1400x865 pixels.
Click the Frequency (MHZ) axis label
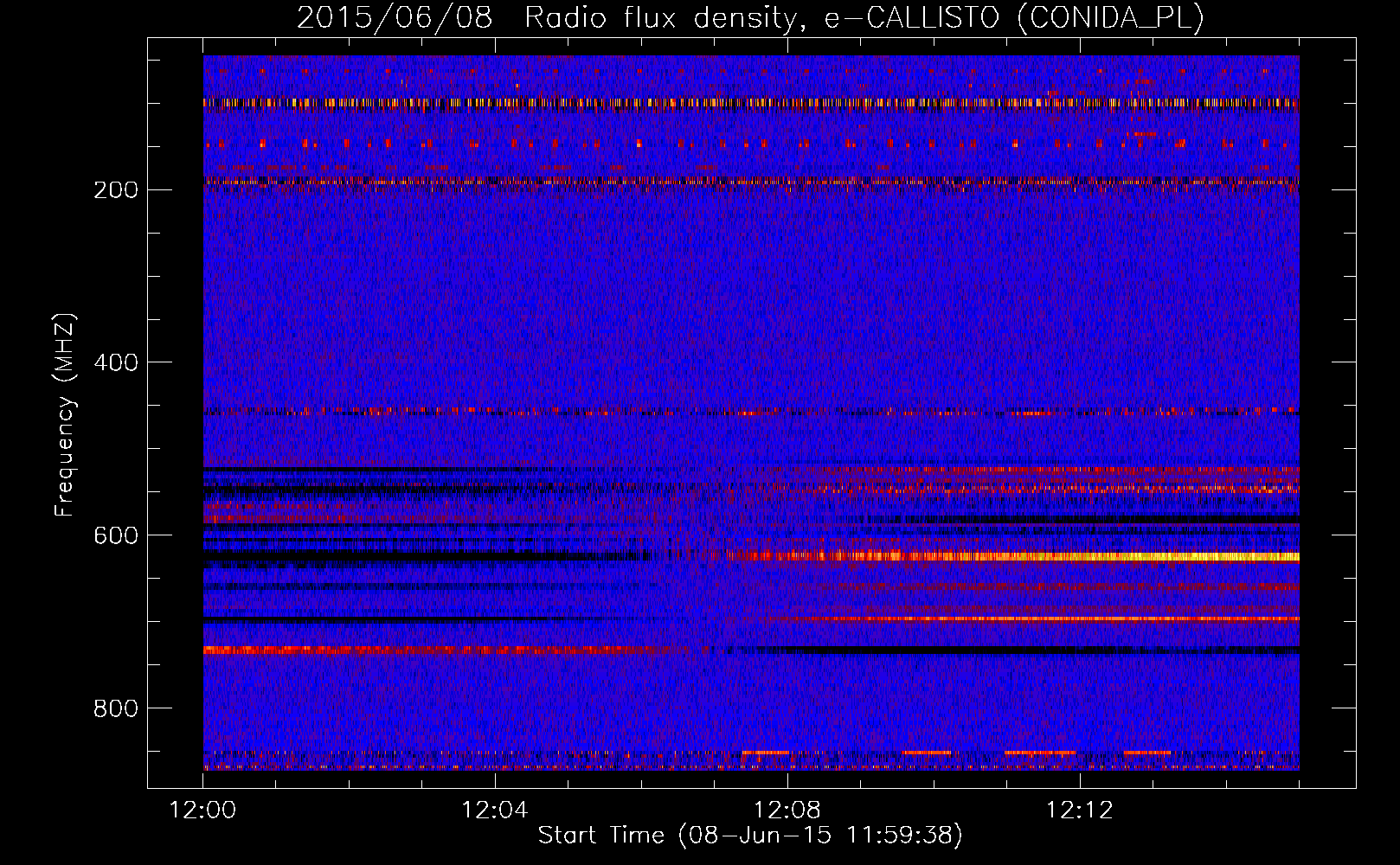pos(65,415)
